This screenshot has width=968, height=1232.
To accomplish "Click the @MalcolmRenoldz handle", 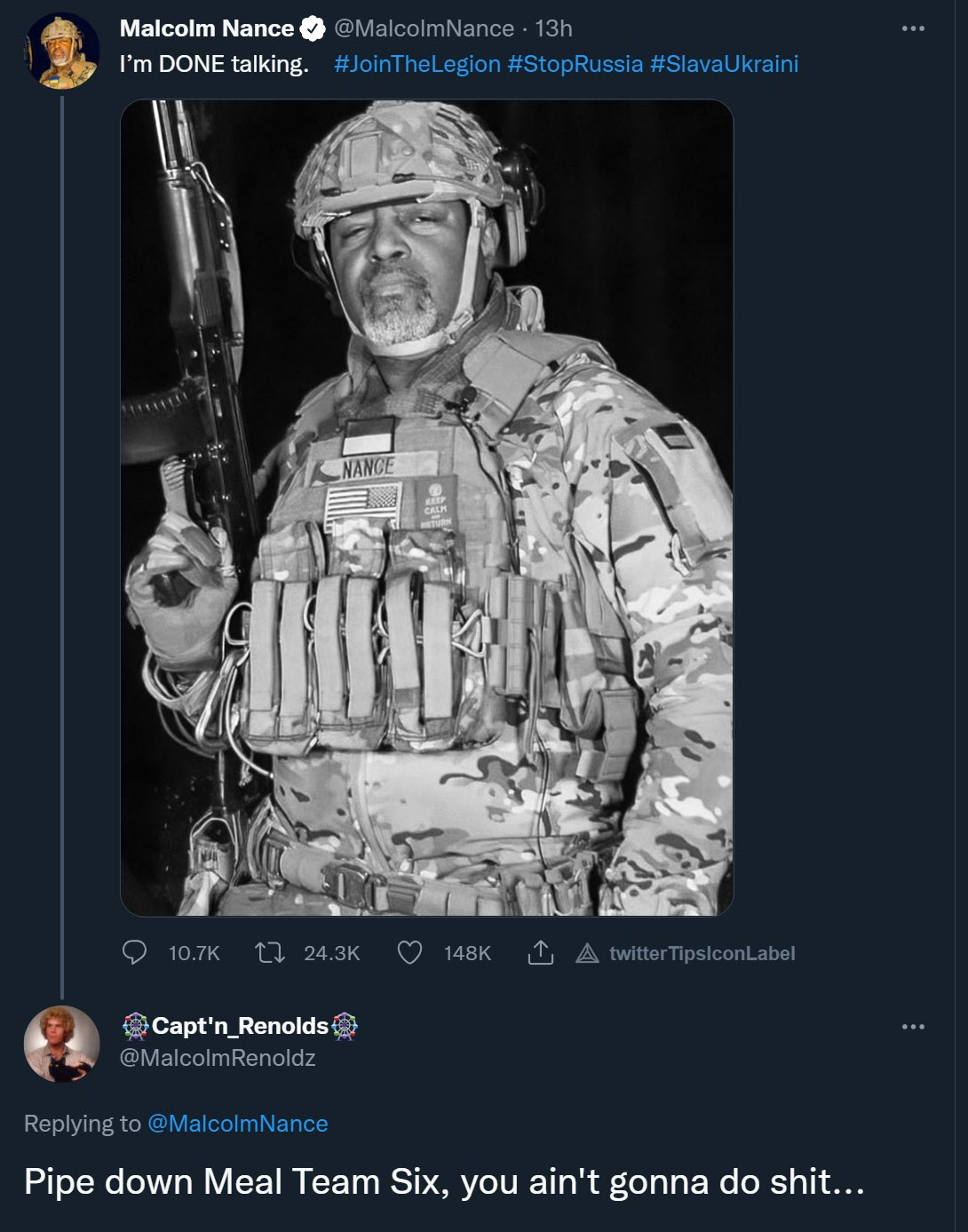I will 218,1058.
